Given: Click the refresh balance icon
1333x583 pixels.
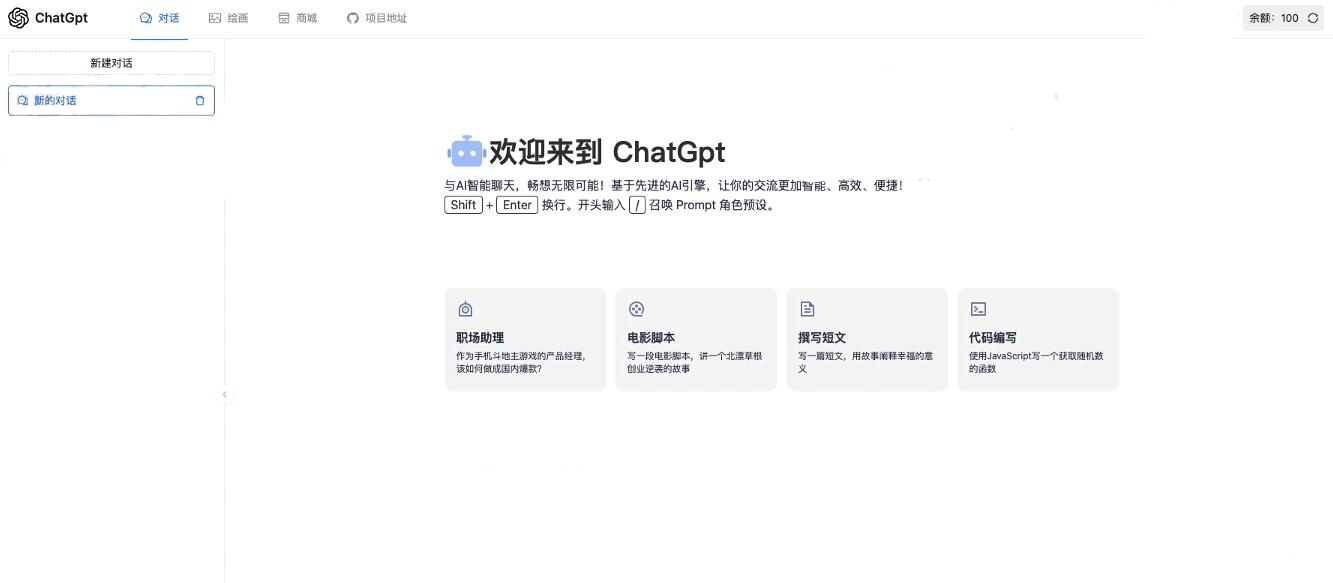Looking at the screenshot, I should pos(1313,18).
